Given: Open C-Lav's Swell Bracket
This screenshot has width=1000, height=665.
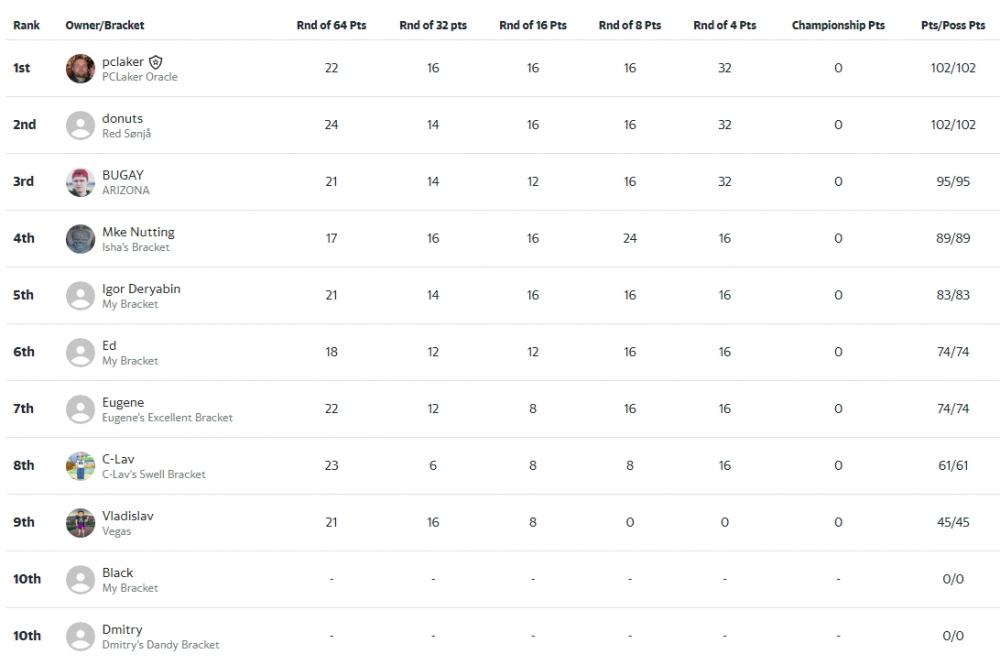Looking at the screenshot, I should [x=153, y=475].
